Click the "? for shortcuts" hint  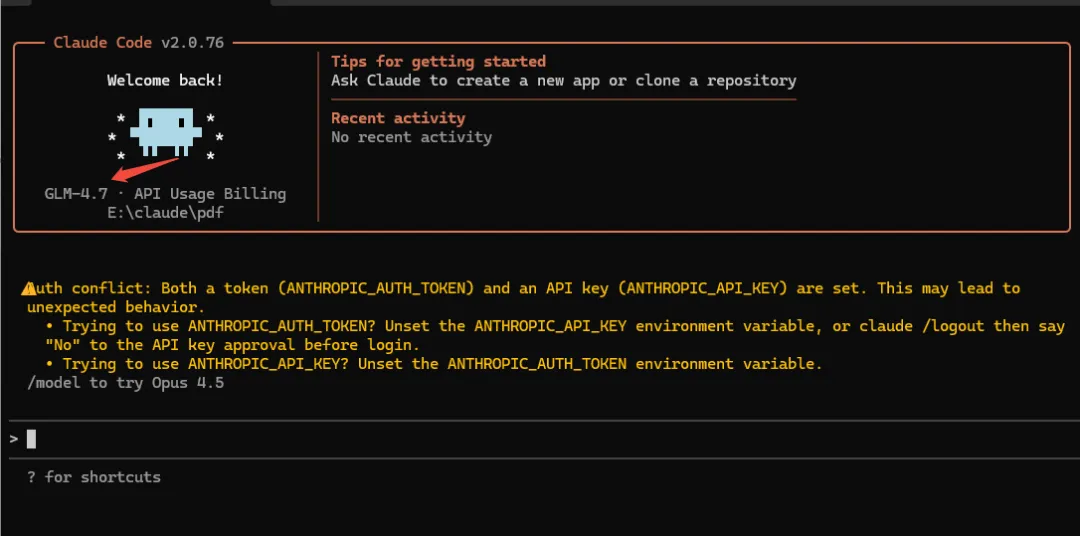[94, 477]
